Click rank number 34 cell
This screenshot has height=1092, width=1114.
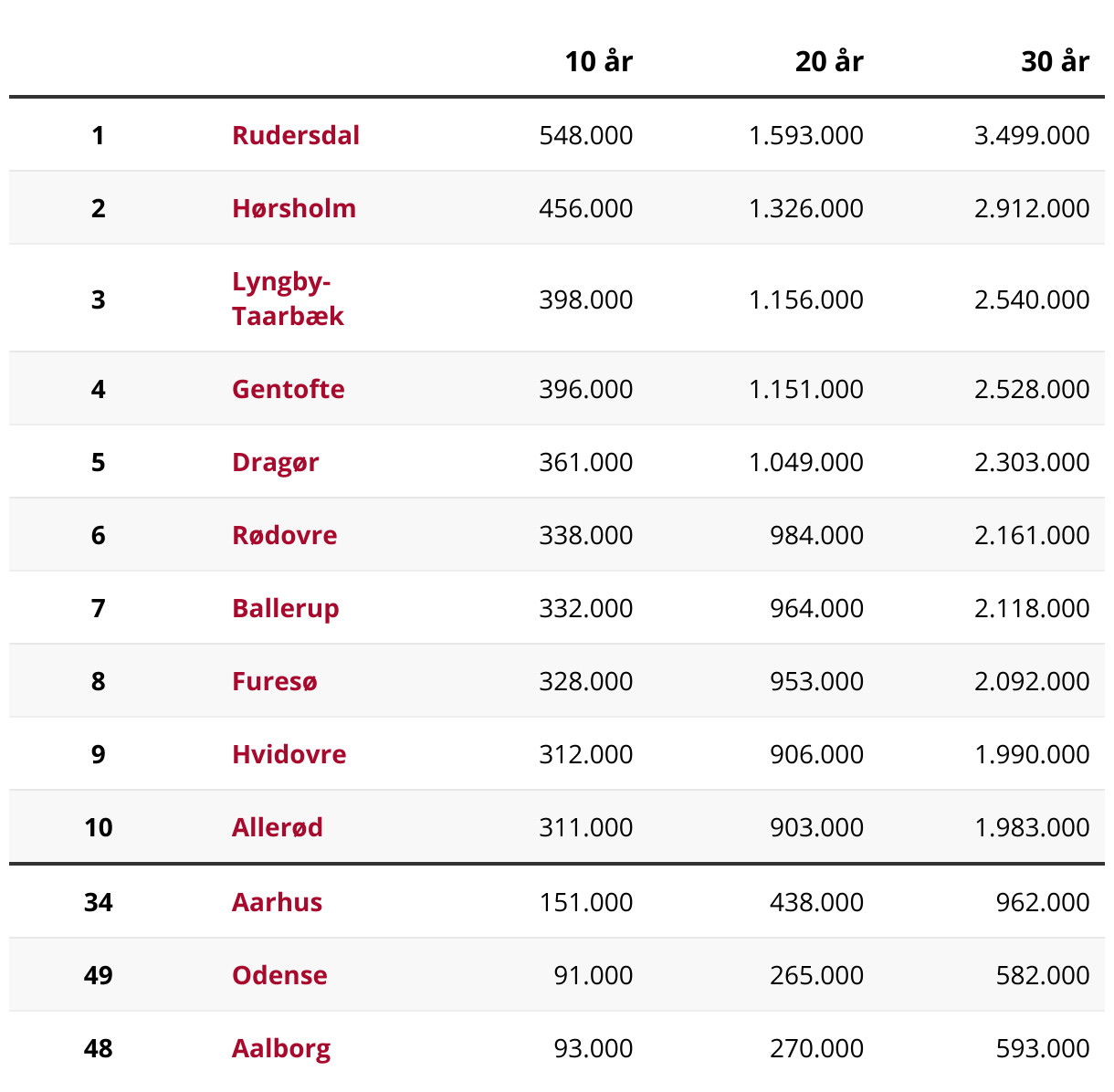click(x=99, y=902)
